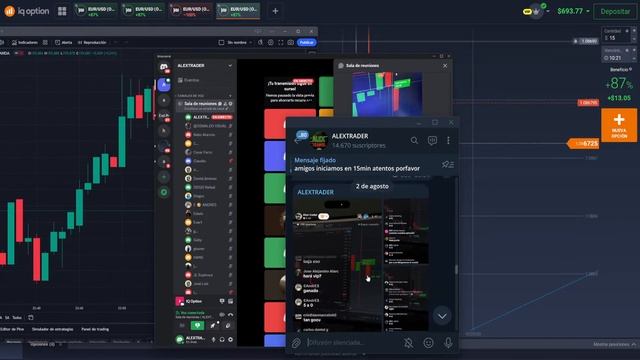Click the Discord add server plus icon
640x360 pixels.
coord(164,177)
